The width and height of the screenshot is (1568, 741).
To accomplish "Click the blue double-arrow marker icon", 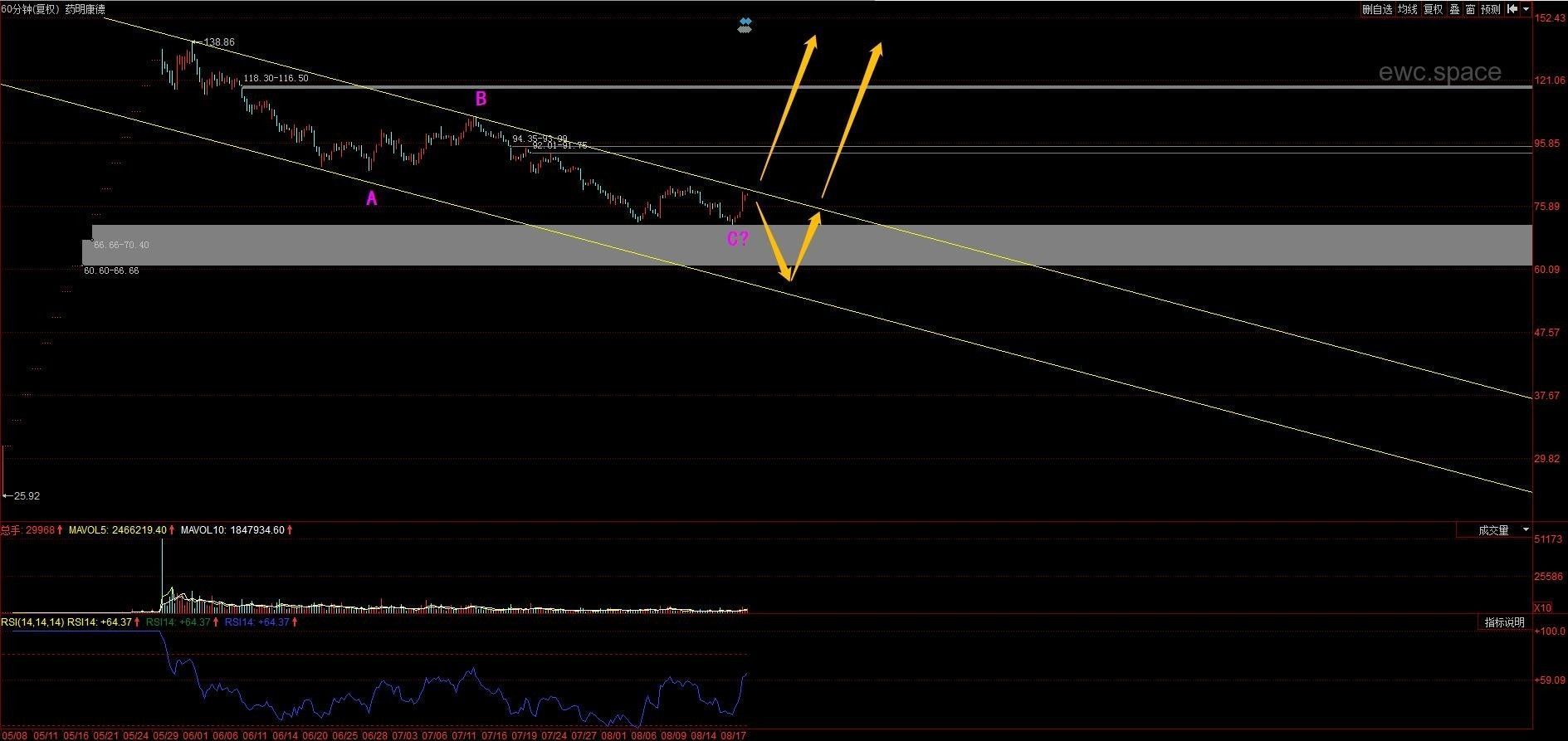I will pos(745,26).
